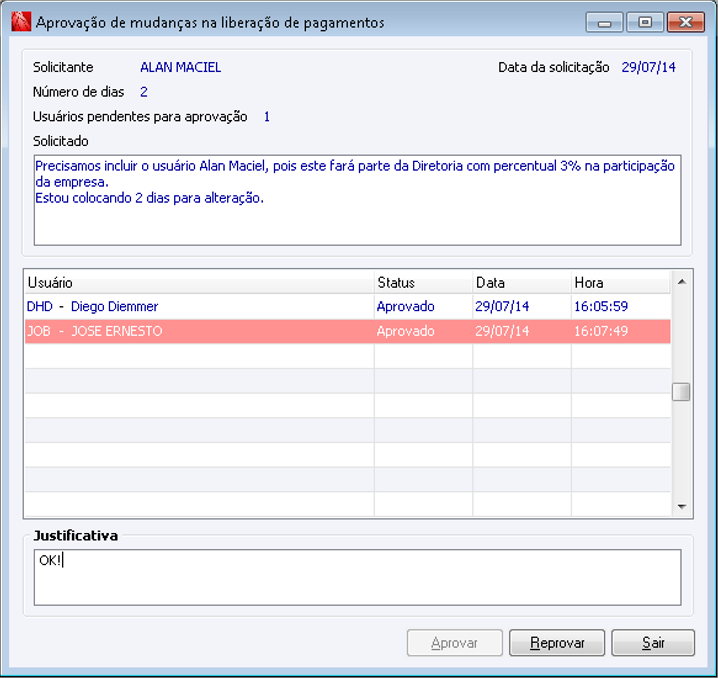Screen dimensions: 718x678
Task: Click the Número de dias value 2
Action: coord(144,92)
